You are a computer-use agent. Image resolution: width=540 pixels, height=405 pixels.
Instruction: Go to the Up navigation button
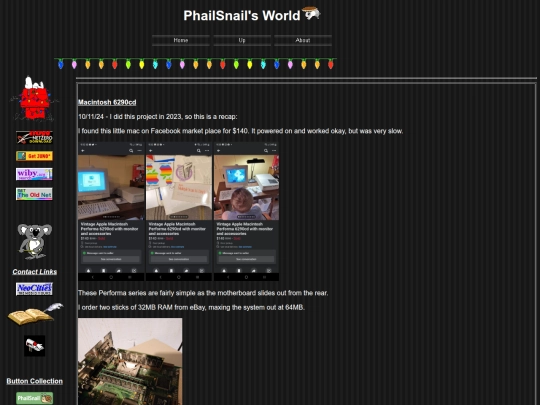coord(242,40)
